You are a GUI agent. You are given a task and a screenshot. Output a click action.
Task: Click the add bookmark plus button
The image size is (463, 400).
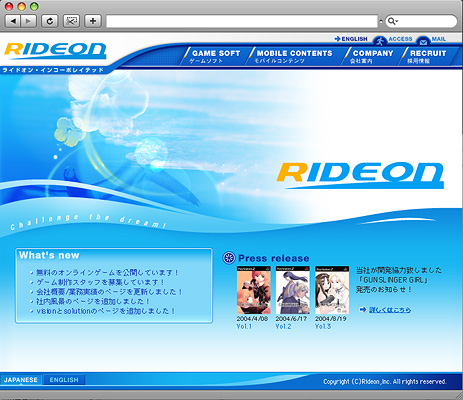pos(93,21)
